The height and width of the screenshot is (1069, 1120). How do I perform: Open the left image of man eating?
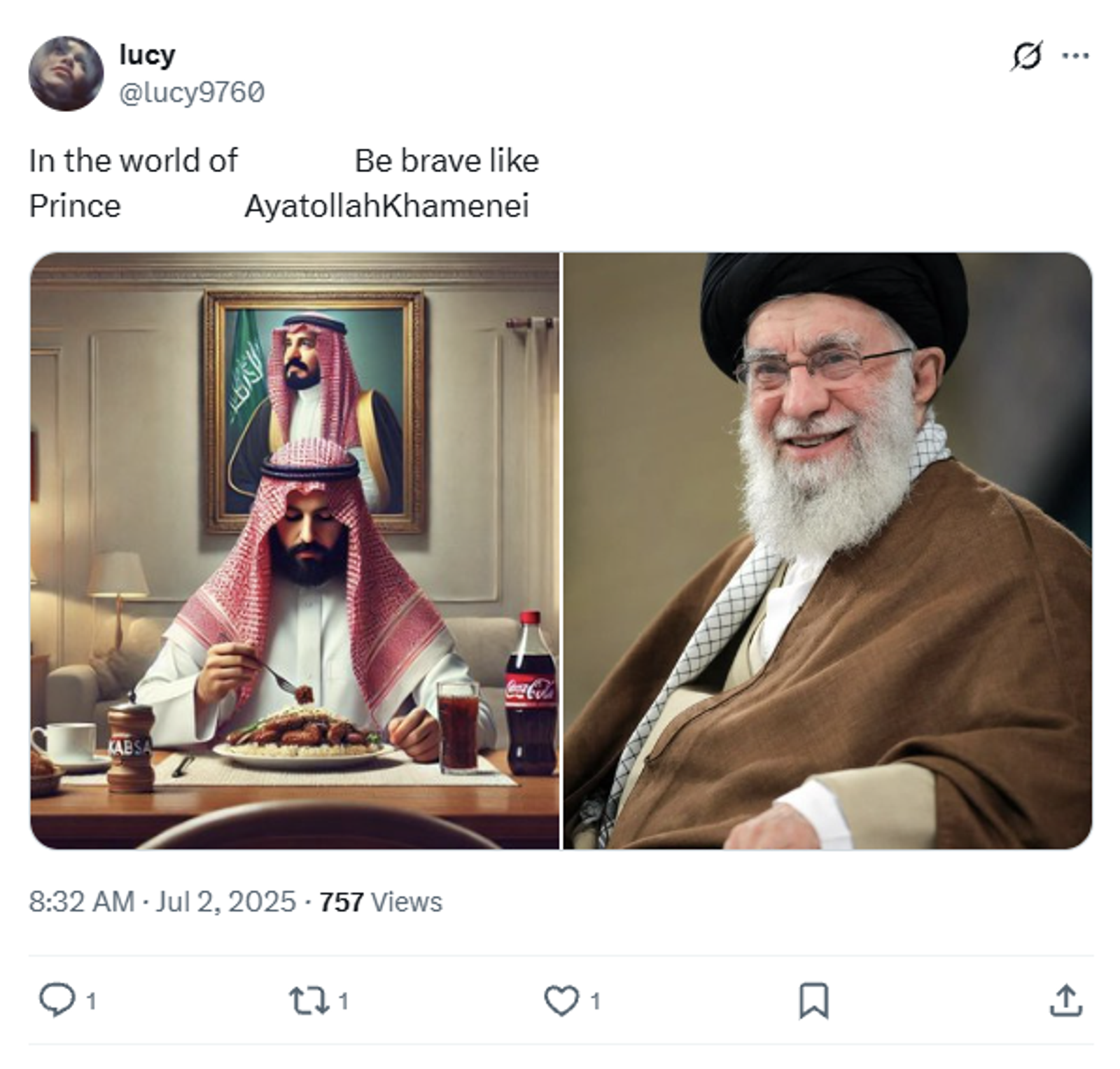(x=295, y=550)
